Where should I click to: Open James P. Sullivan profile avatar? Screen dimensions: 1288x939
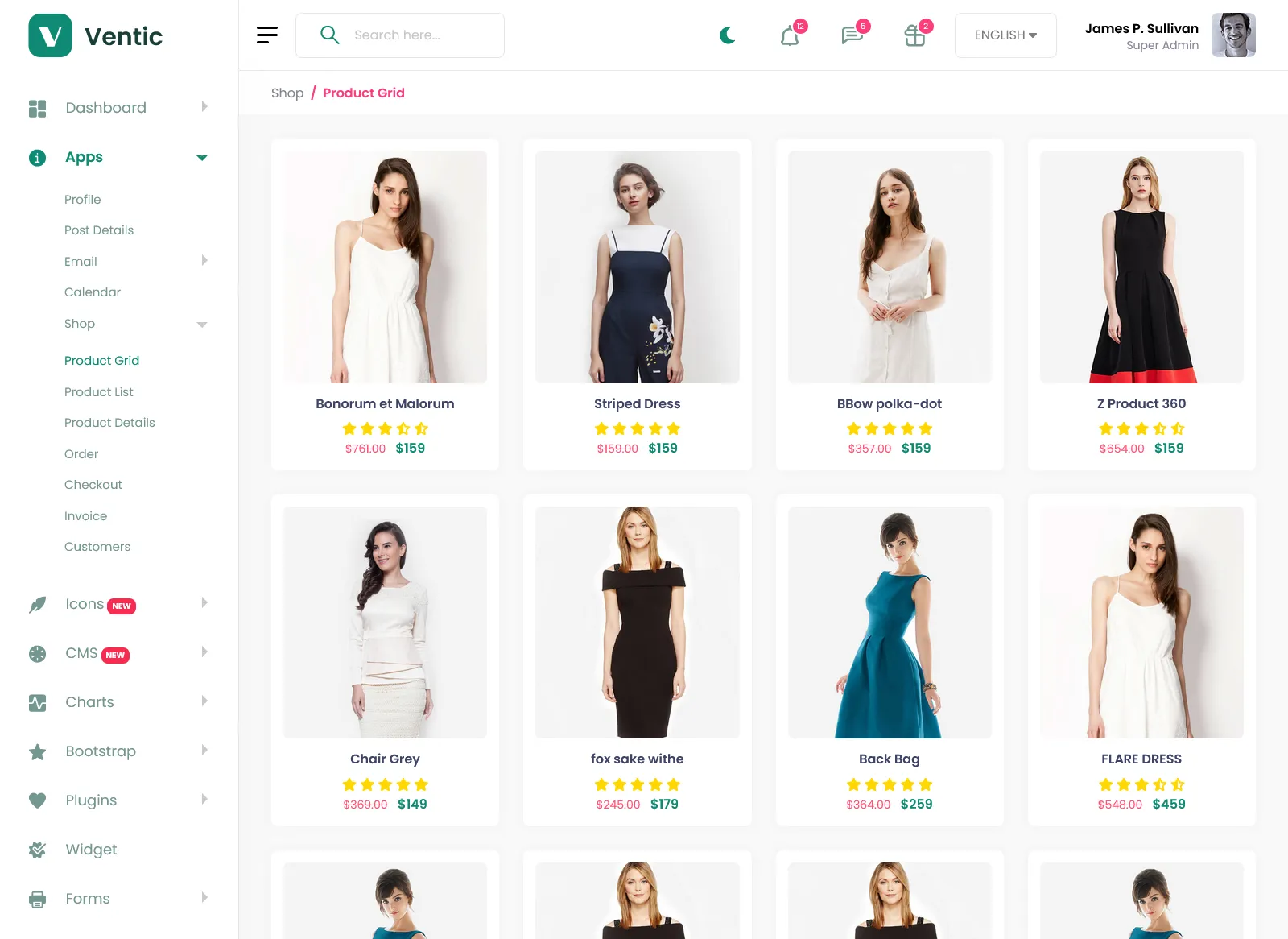(1233, 35)
